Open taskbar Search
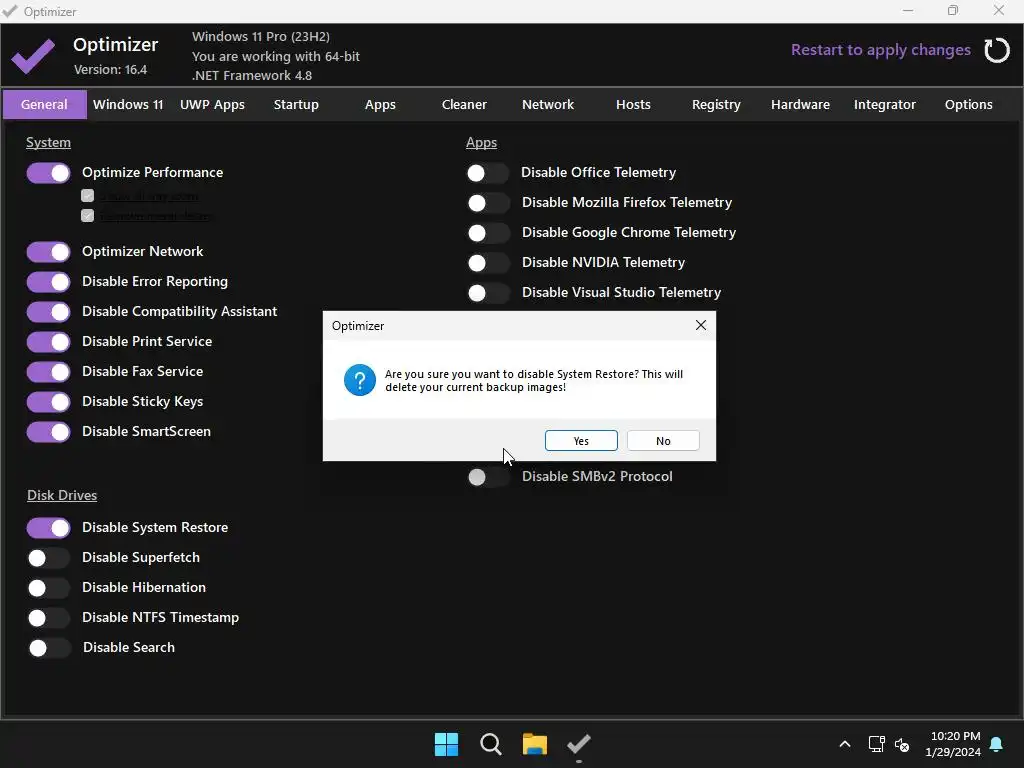This screenshot has height=768, width=1024. coord(490,744)
